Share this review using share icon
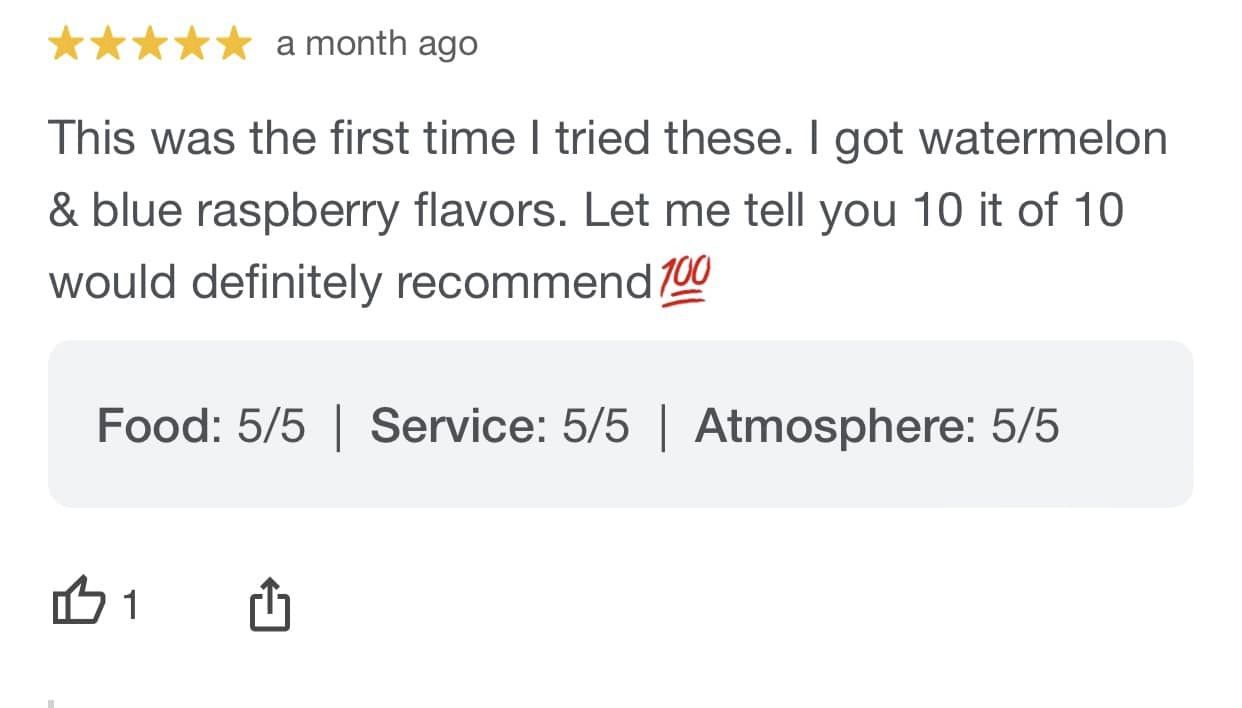Screen dimensions: 1242x708 click(268, 605)
